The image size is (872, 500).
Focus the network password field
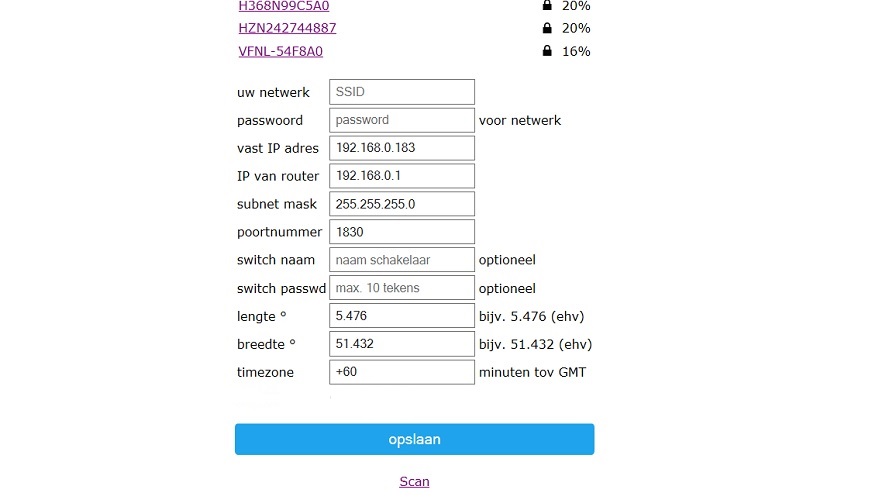coord(401,120)
